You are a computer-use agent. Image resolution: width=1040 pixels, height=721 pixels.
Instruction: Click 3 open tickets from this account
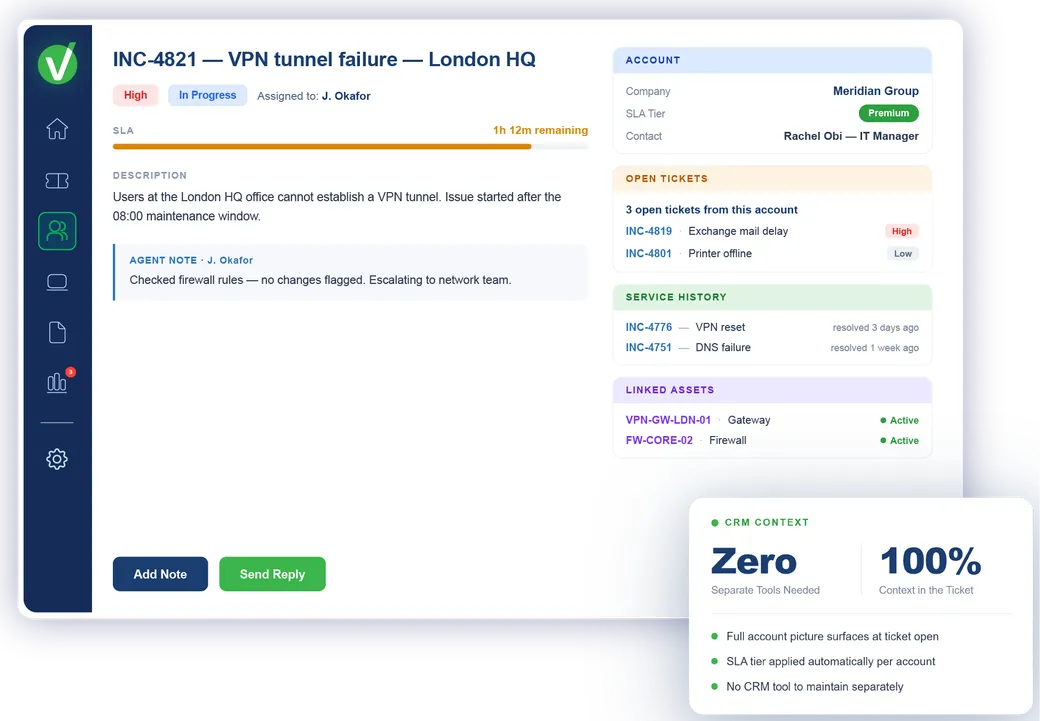[x=711, y=210]
